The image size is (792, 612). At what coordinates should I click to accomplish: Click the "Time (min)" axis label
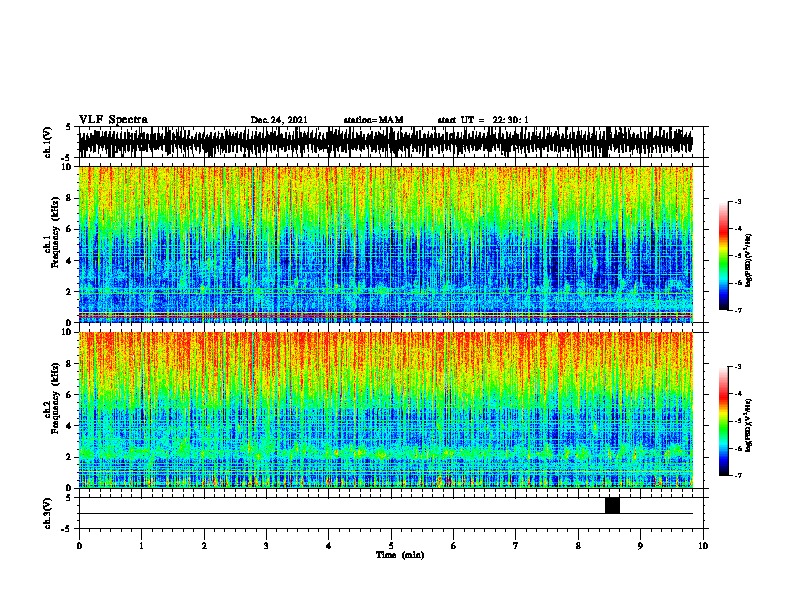pyautogui.click(x=400, y=555)
